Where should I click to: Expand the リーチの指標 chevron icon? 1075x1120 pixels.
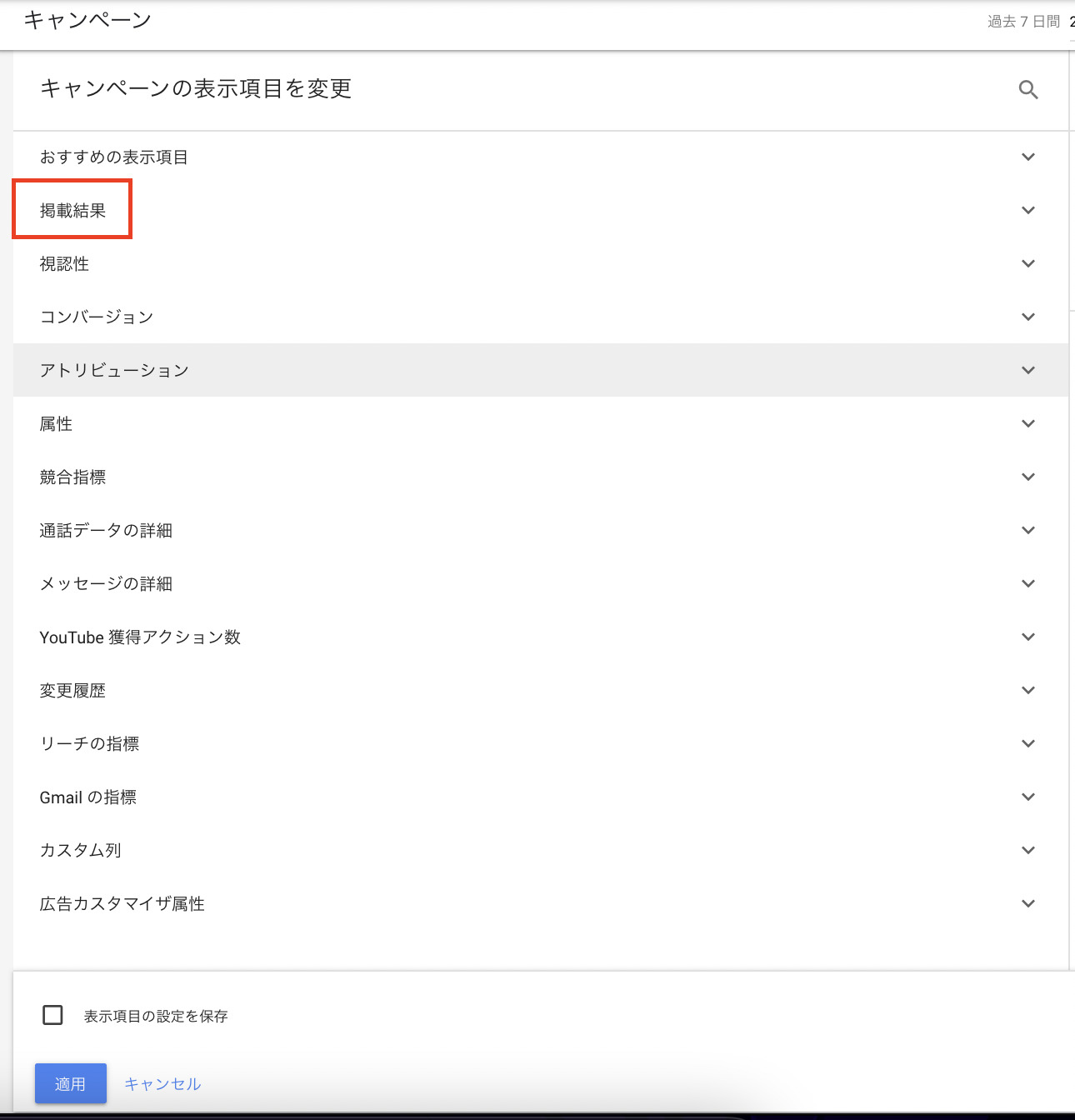pyautogui.click(x=1028, y=743)
